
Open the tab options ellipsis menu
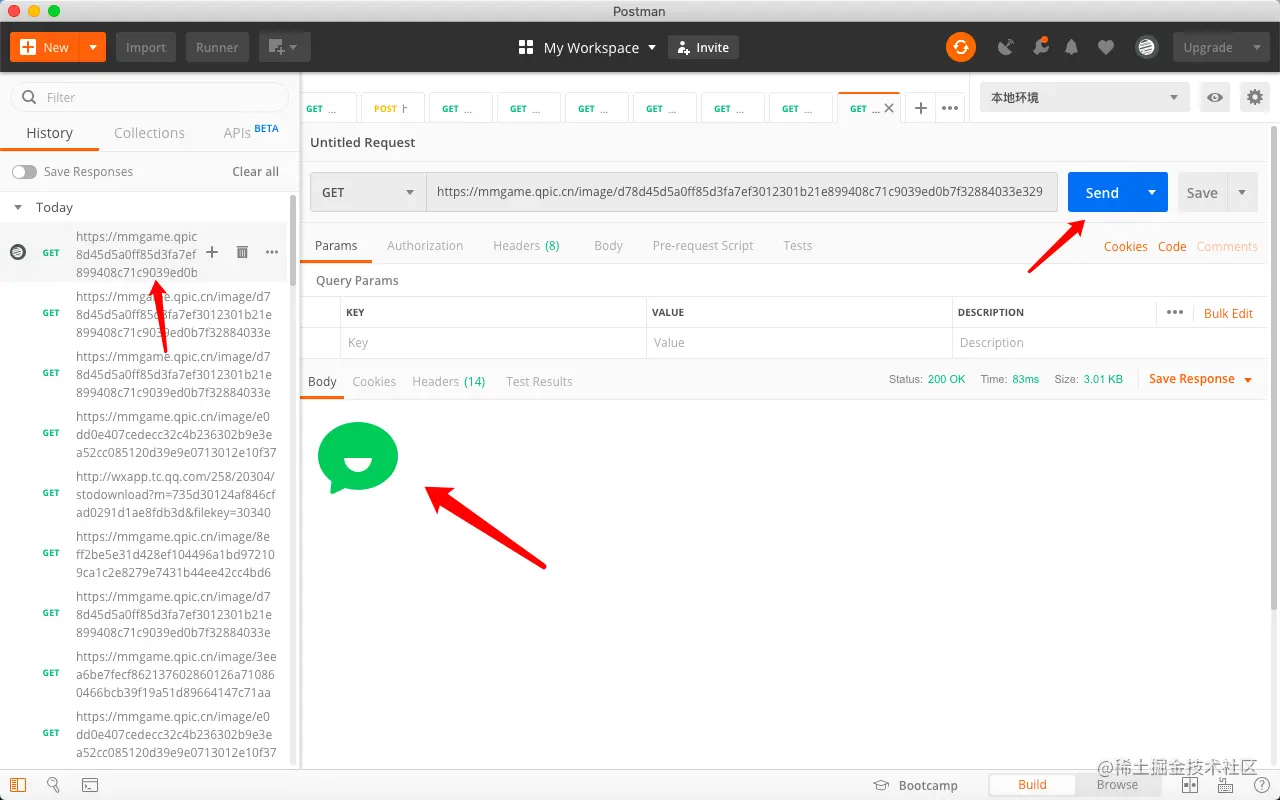950,108
